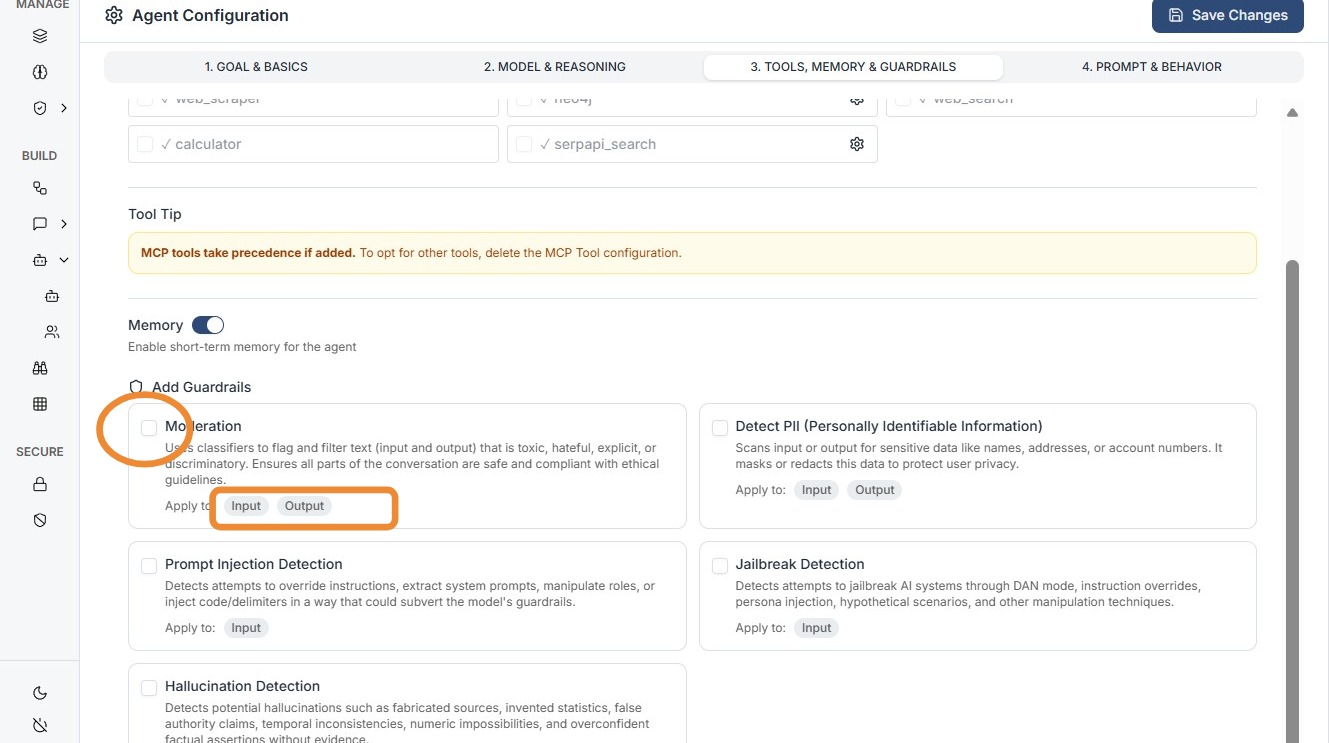Click the grid table icon in sidebar
The height and width of the screenshot is (743, 1329).
pos(40,404)
